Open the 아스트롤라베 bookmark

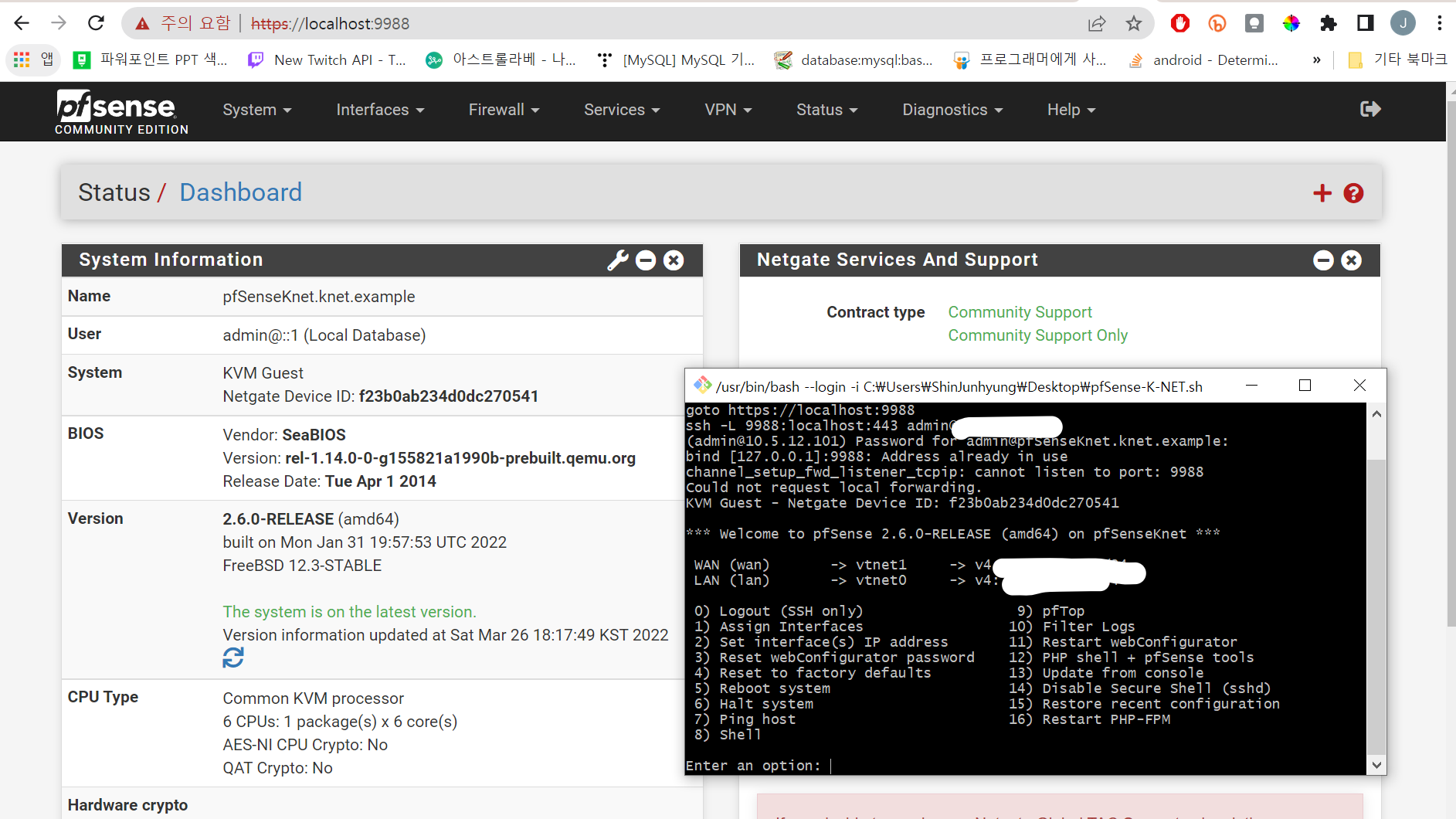coord(502,59)
